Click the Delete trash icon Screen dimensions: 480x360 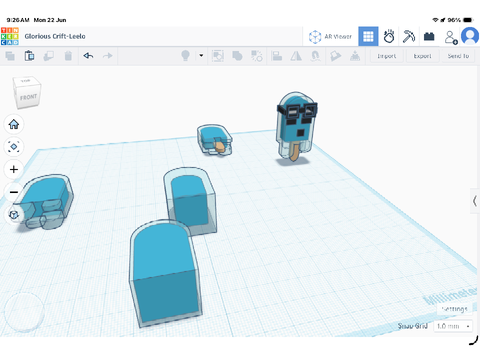(x=68, y=56)
